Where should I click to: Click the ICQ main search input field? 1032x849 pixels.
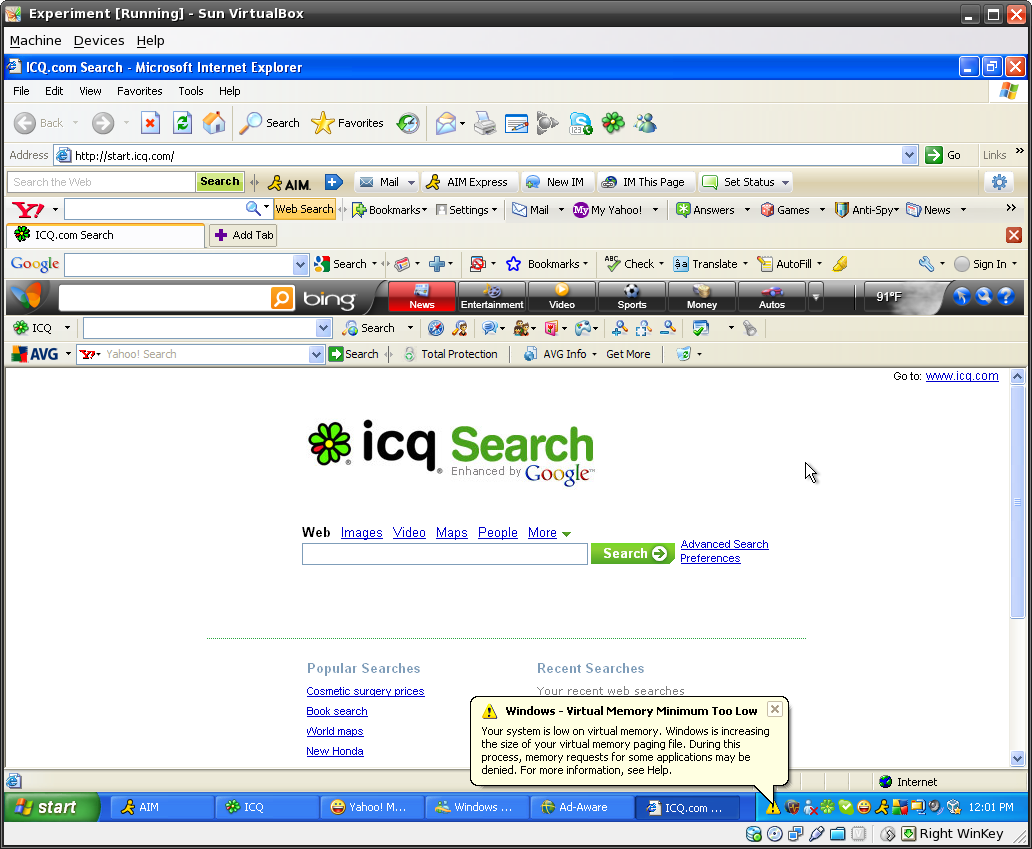point(445,554)
